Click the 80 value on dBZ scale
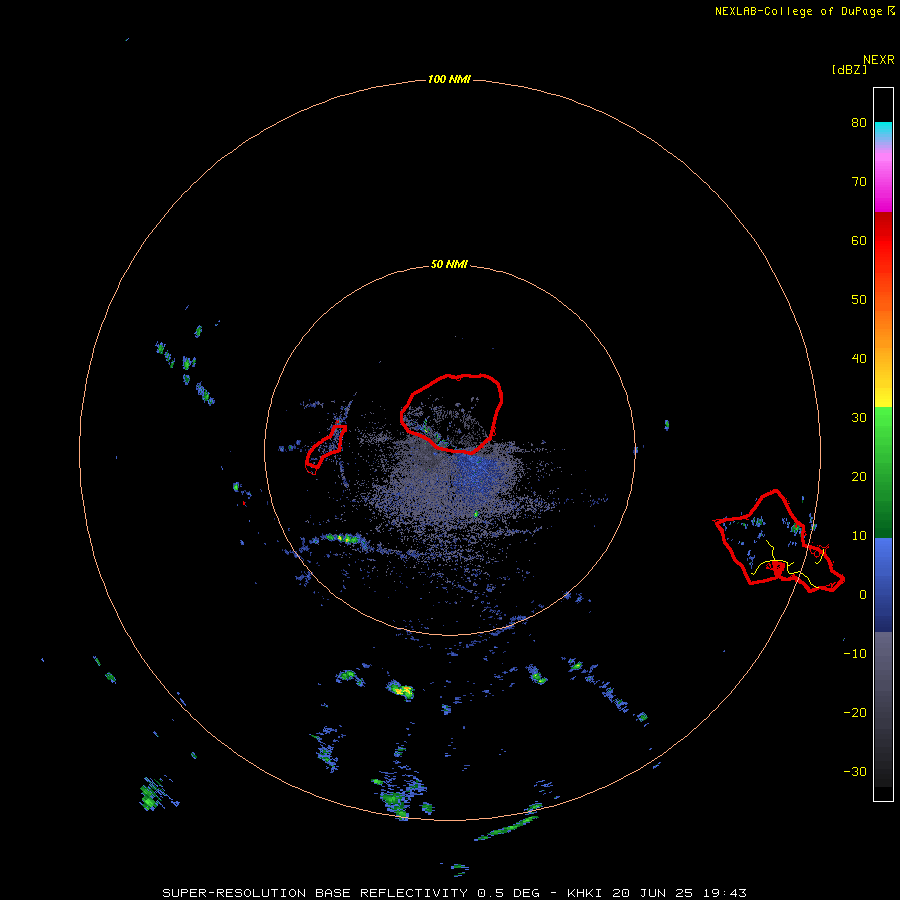900x900 pixels. pyautogui.click(x=859, y=123)
